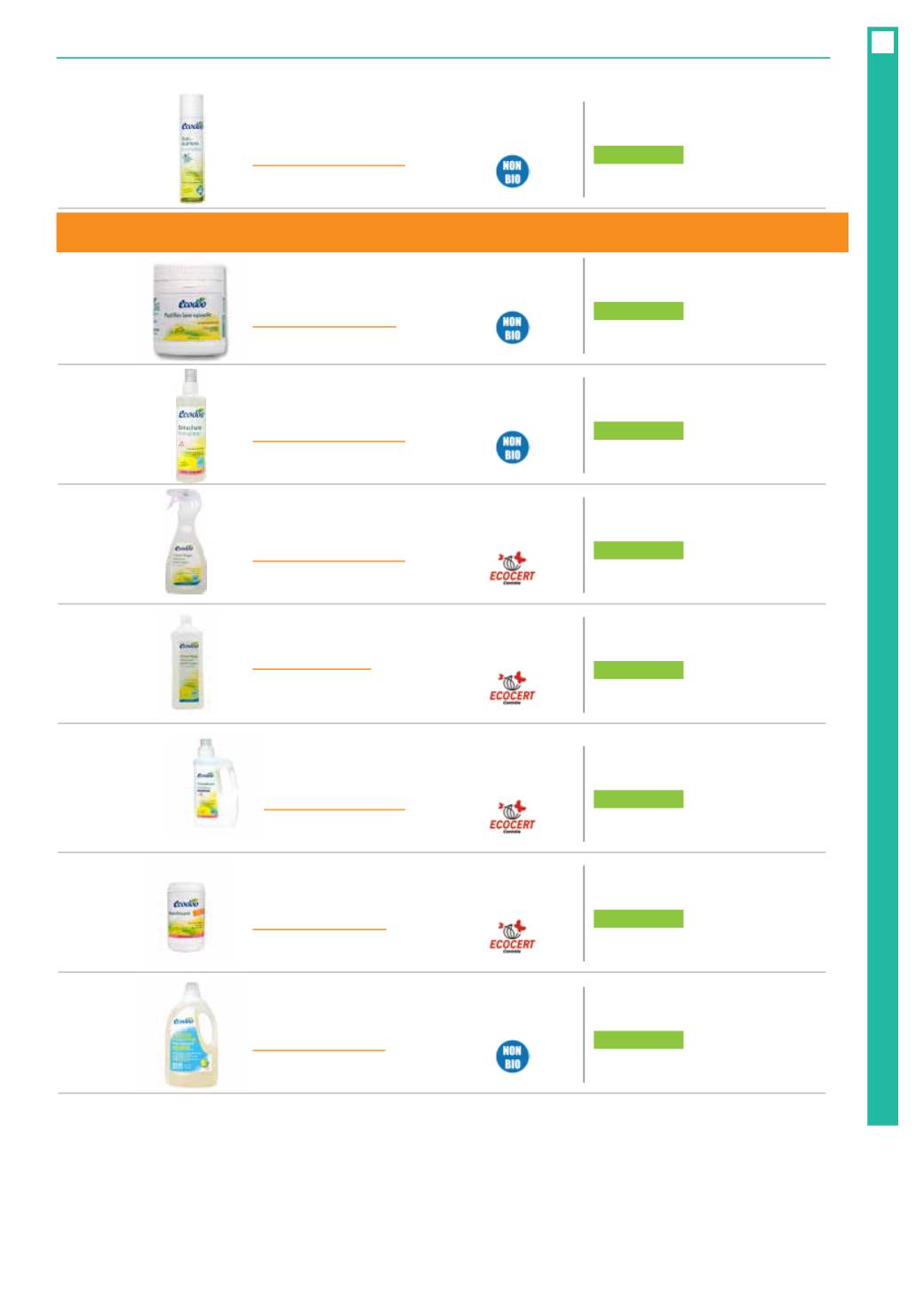The image size is (924, 1307).
Task: Click the orange underline beside the trigger spray bottle
Action: click(x=329, y=561)
